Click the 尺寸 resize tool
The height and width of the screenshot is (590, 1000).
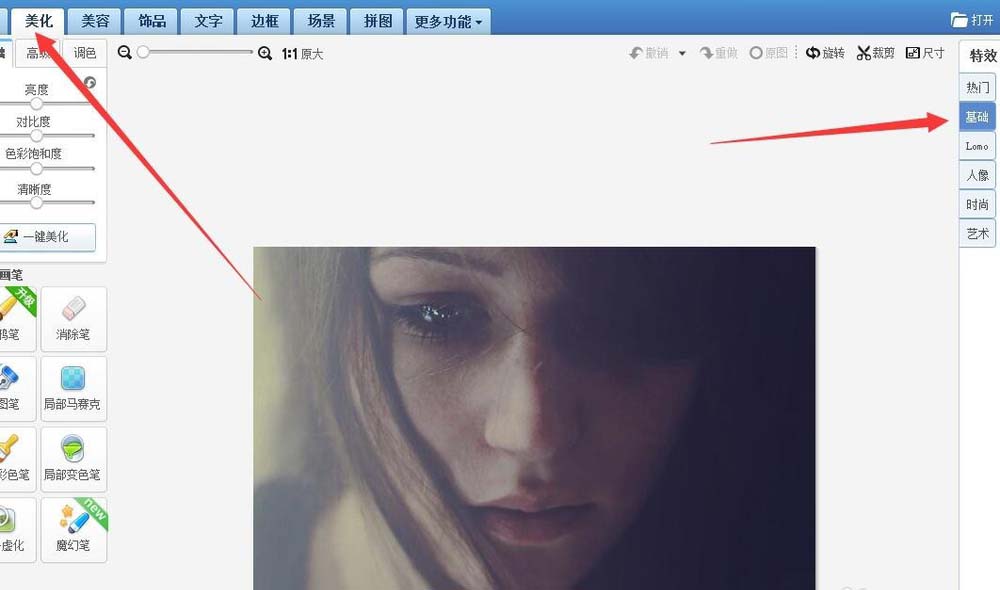(x=925, y=53)
